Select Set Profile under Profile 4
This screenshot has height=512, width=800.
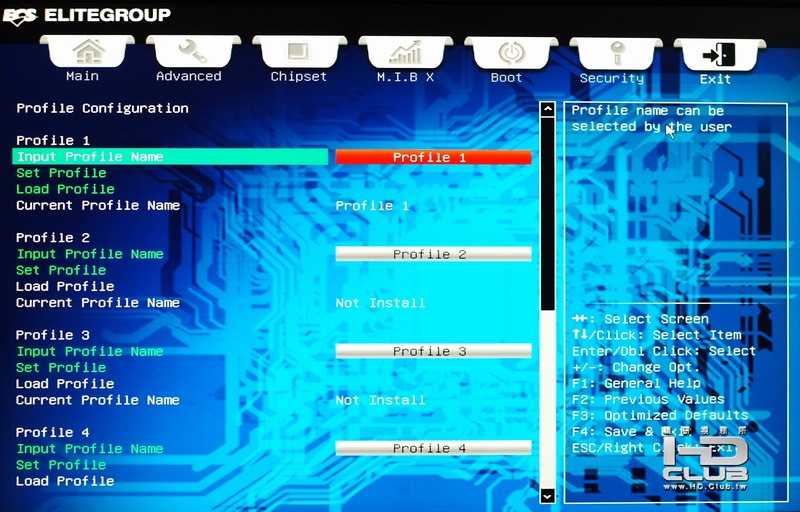click(x=61, y=465)
